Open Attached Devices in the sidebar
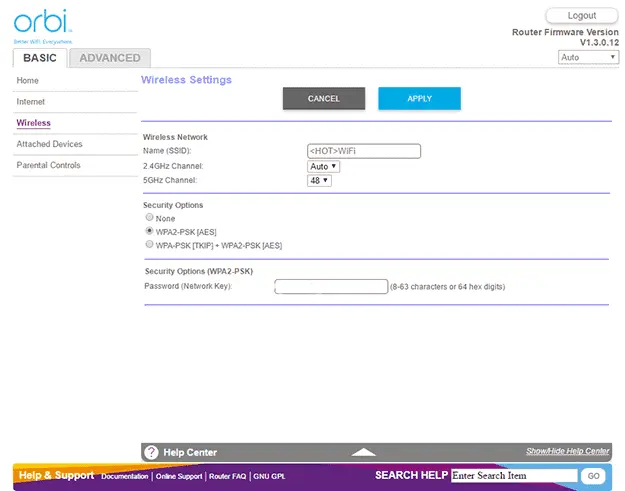 [50, 144]
